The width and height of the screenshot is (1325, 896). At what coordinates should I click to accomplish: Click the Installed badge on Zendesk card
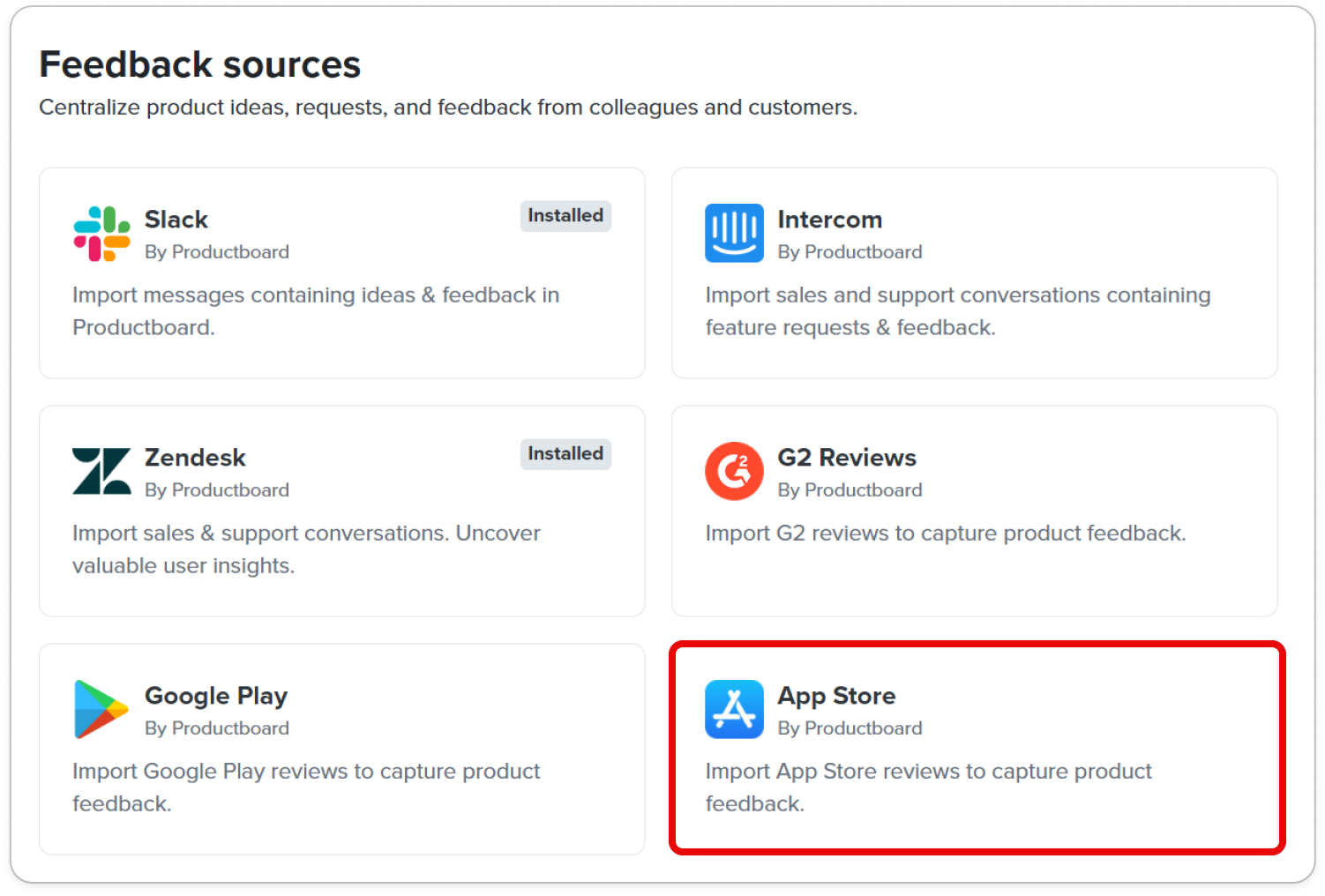click(565, 454)
